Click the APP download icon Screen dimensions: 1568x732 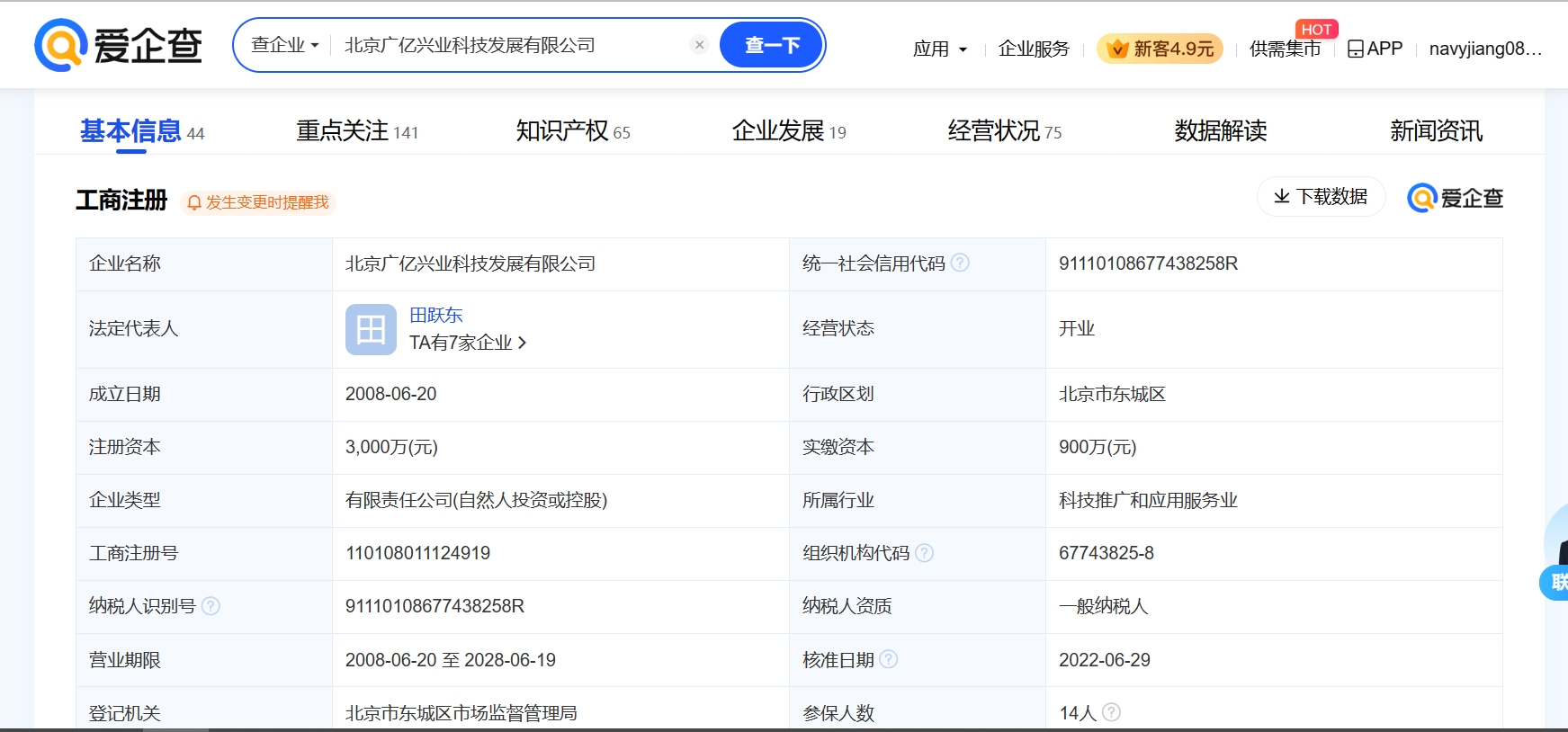coord(1375,49)
